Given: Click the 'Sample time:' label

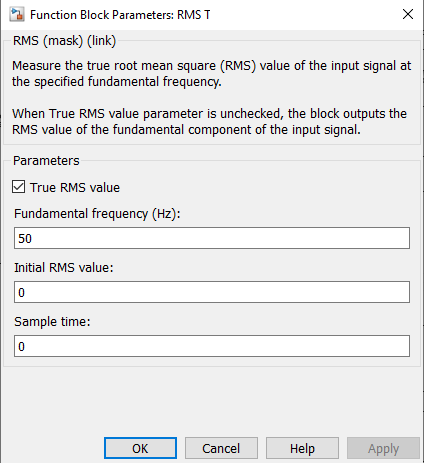Looking at the screenshot, I should (52, 322).
